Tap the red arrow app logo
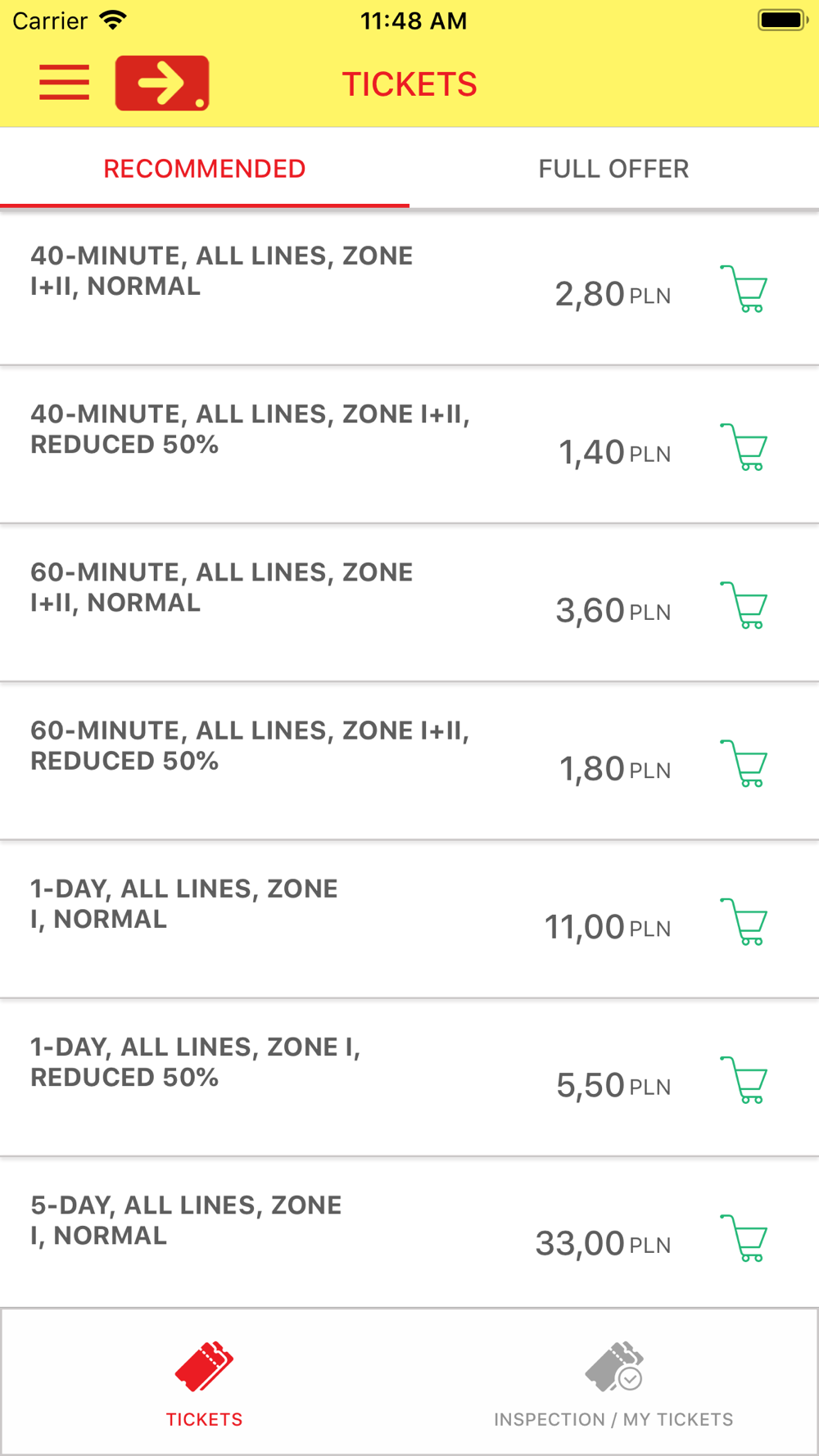The height and width of the screenshot is (1456, 819). [162, 83]
